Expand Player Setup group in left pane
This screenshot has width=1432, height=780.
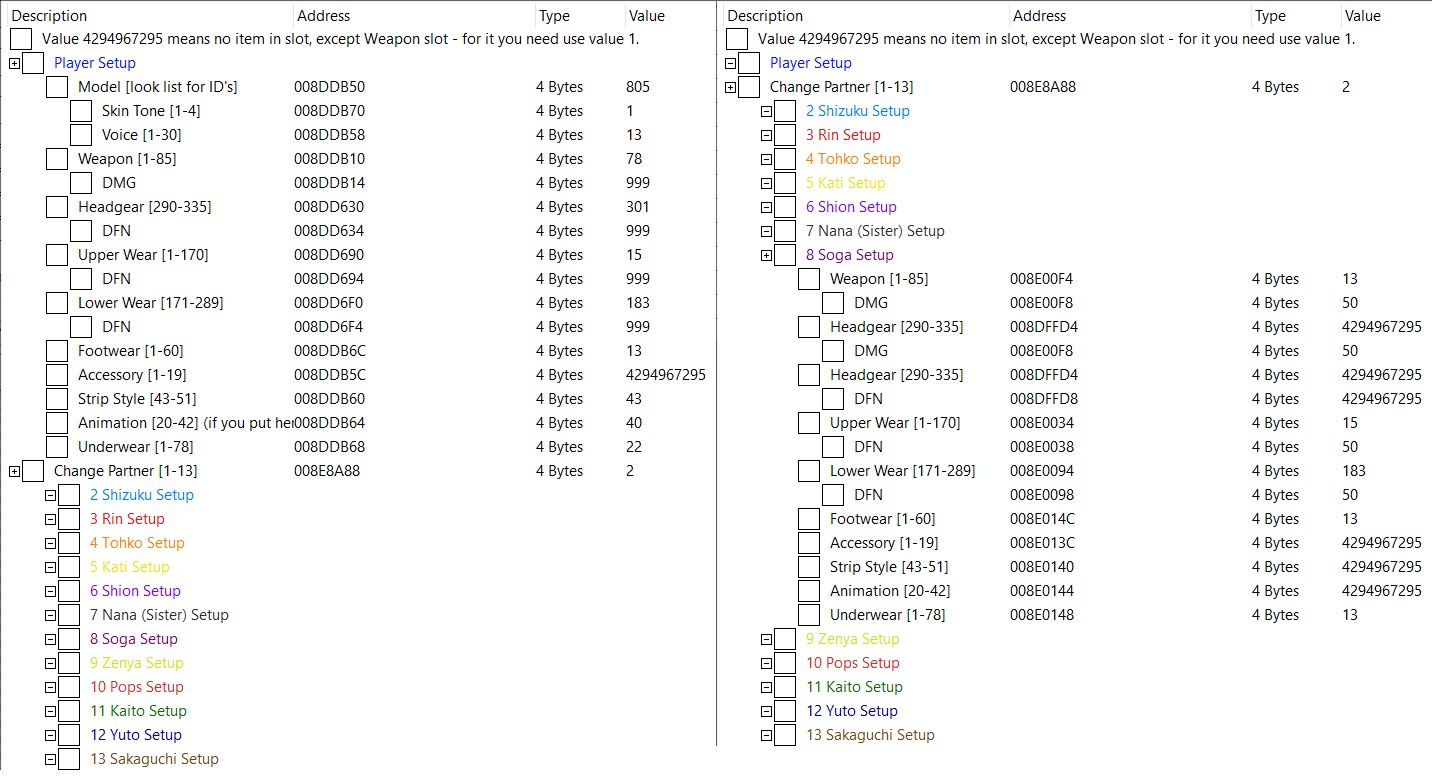pos(14,63)
